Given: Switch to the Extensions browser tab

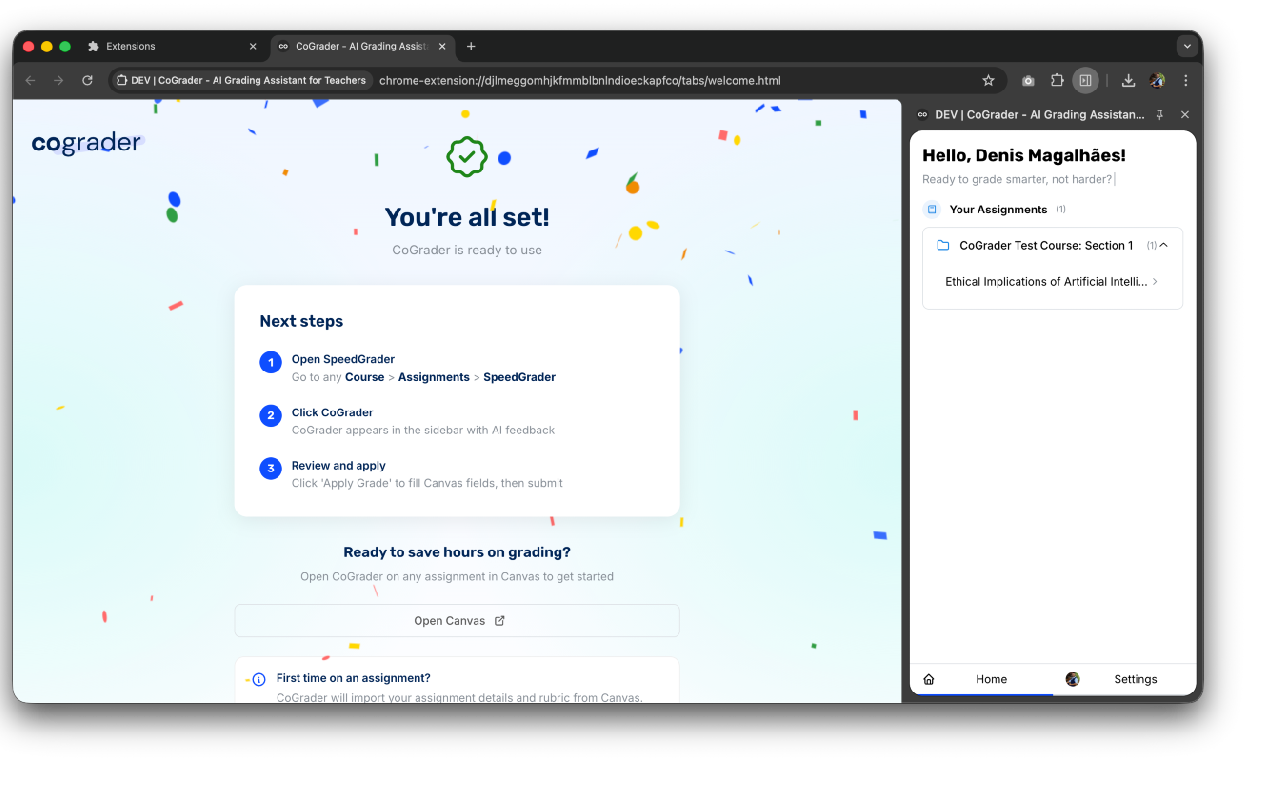Looking at the screenshot, I should 170,46.
